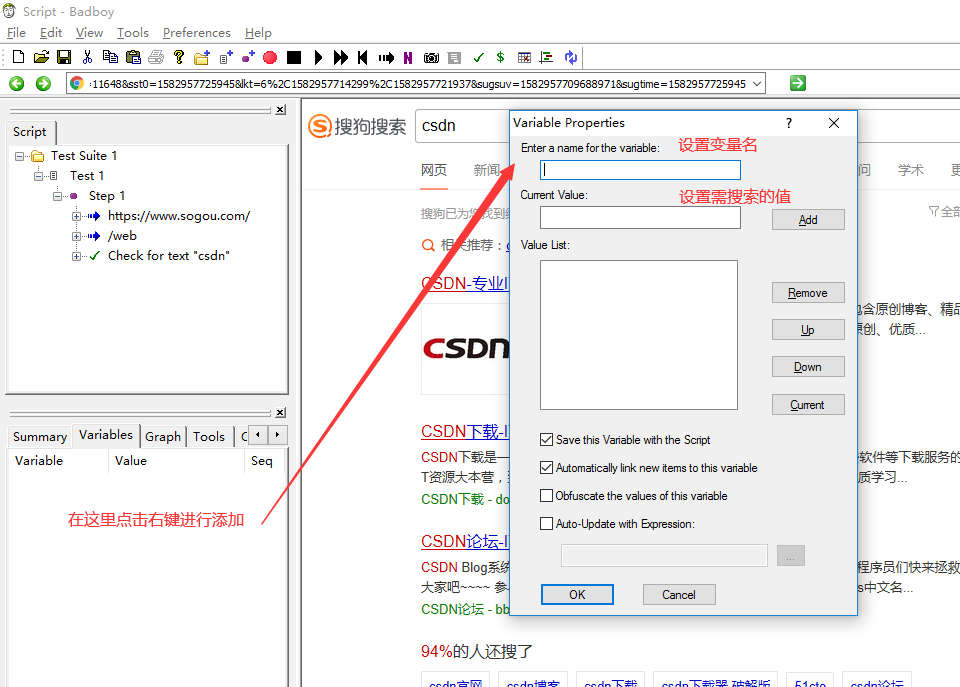Click the Current Value input field

tap(640, 217)
